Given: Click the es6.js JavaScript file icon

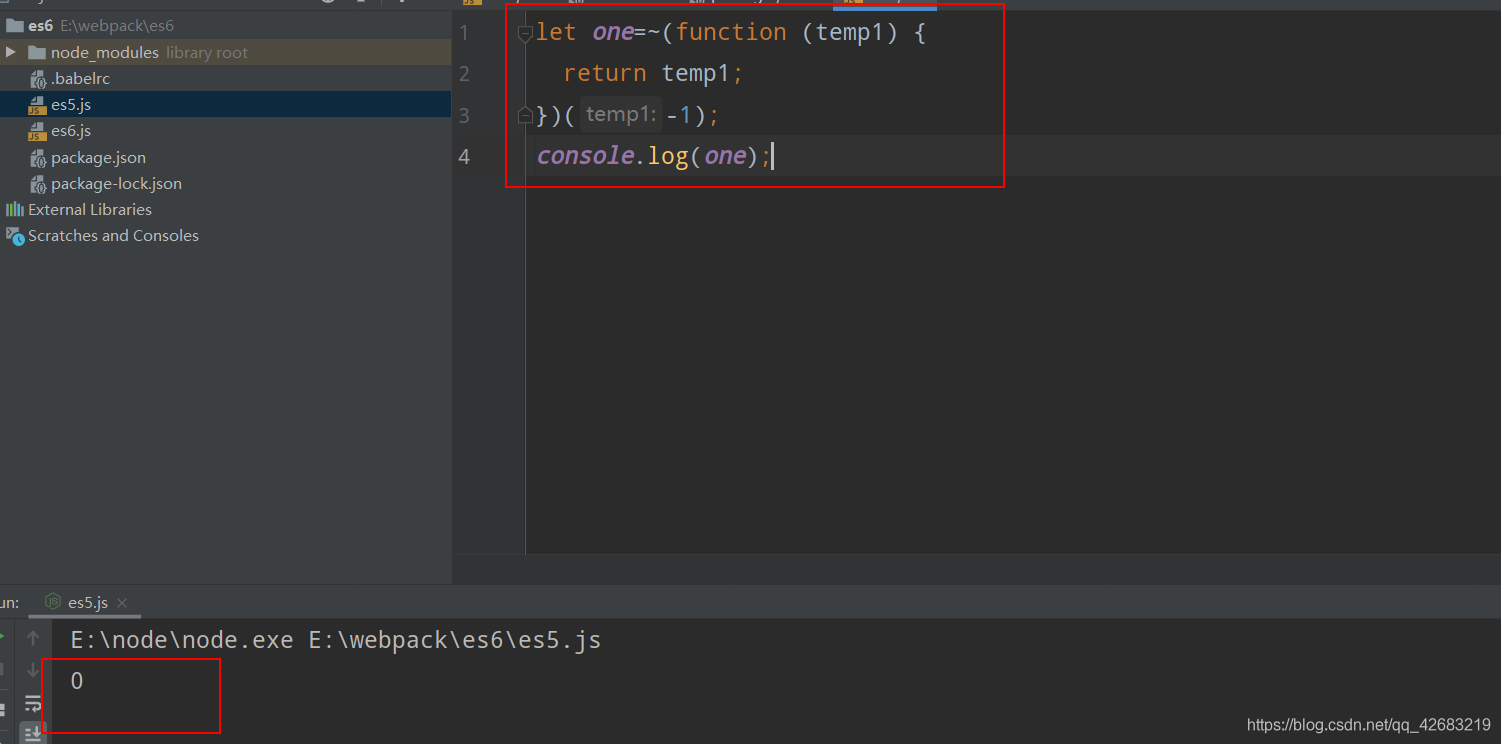Looking at the screenshot, I should pos(38,131).
